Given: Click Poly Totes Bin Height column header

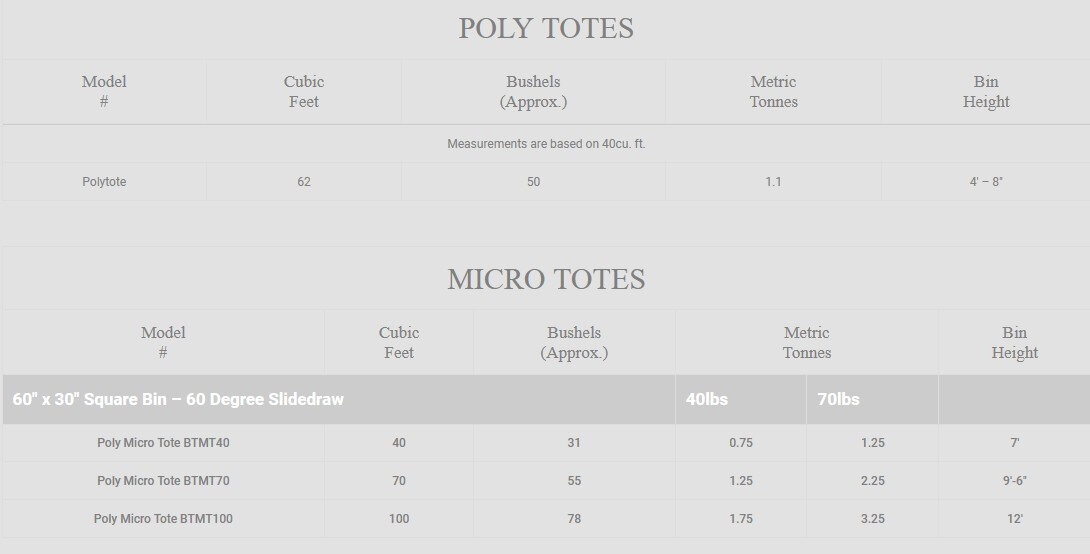Looking at the screenshot, I should click(x=986, y=92).
